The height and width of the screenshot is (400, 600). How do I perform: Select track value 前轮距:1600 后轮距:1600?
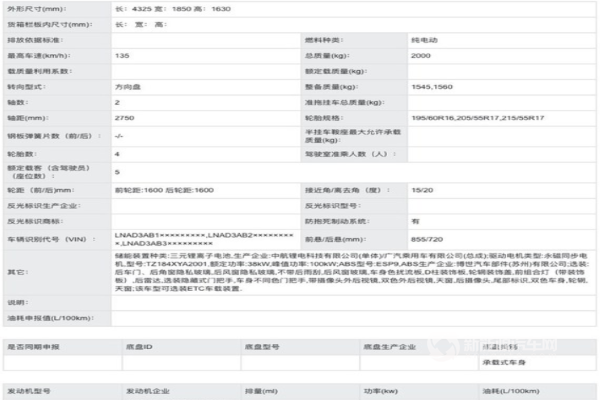164,190
